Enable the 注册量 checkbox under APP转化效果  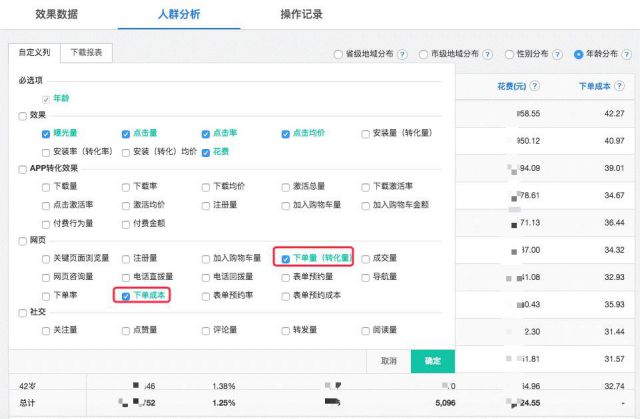coord(205,204)
